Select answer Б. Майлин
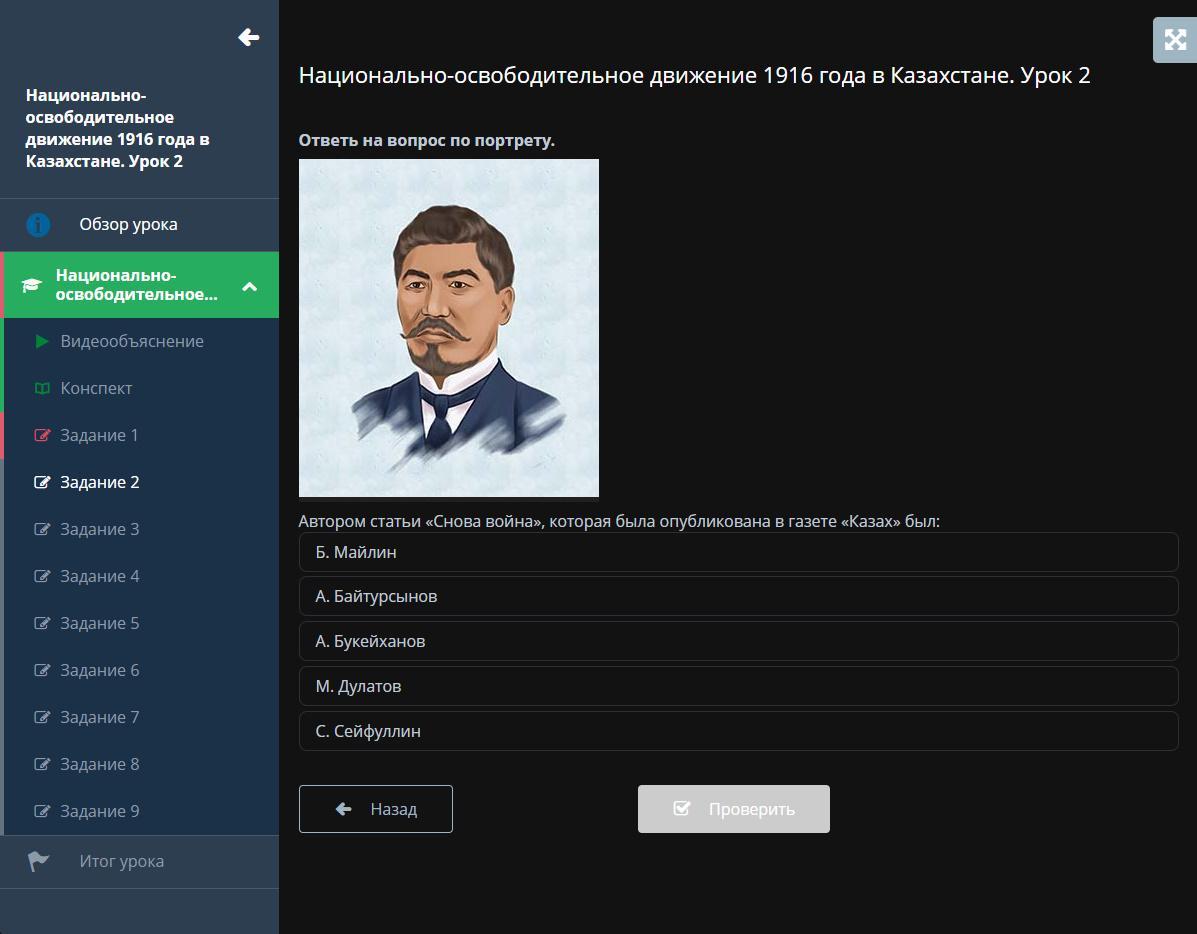Image resolution: width=1197 pixels, height=934 pixels. pyautogui.click(x=738, y=552)
